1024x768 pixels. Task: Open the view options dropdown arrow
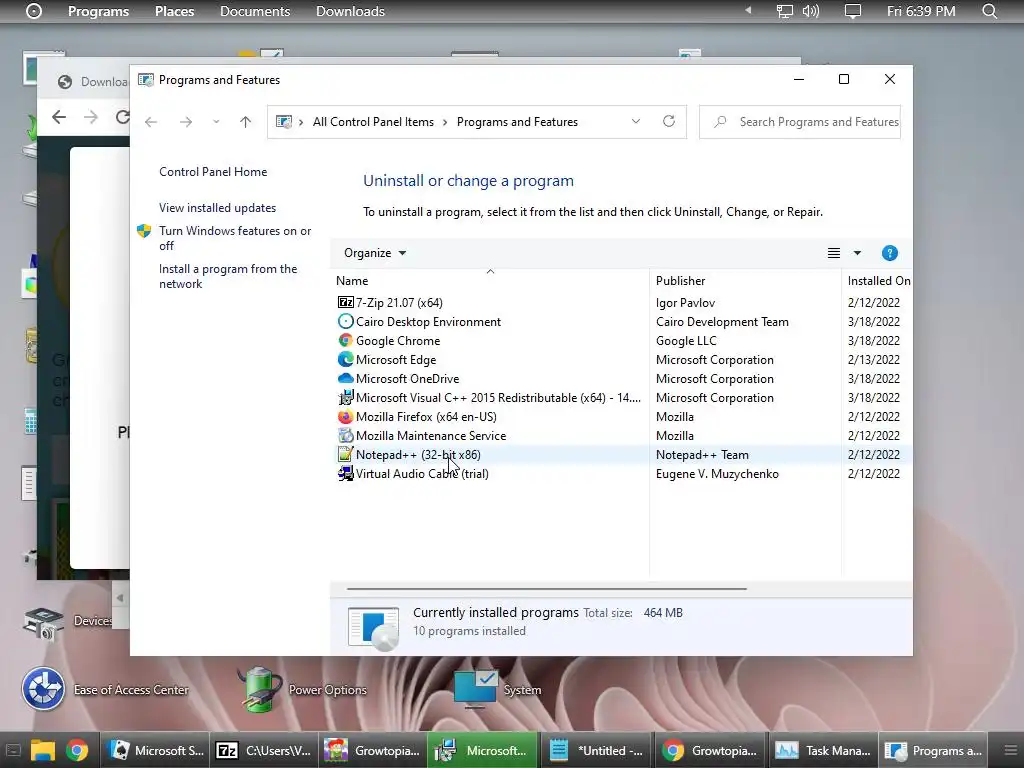click(857, 253)
